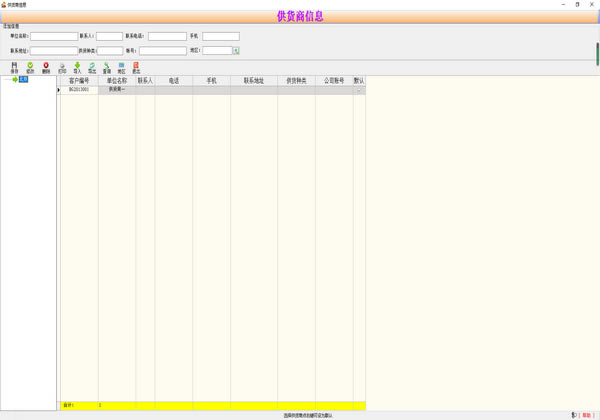Click the 地区 (Region) toolbar icon
Viewport: 600px width, 420px height.
122,68
